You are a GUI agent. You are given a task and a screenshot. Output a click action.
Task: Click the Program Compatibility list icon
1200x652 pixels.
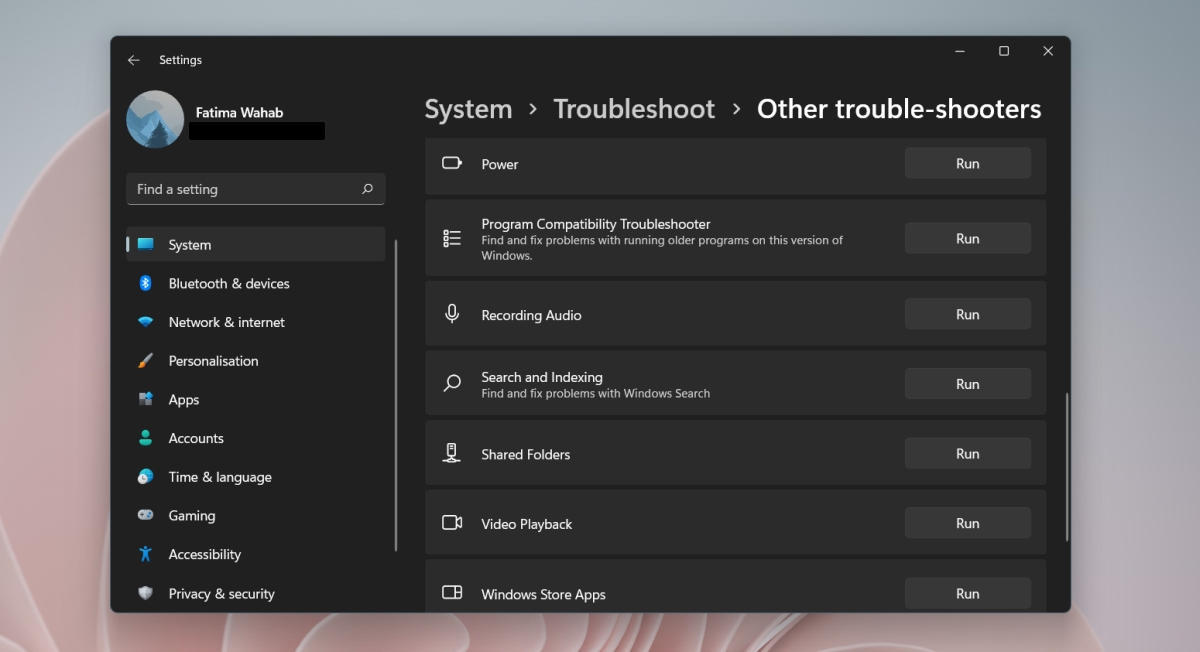[452, 238]
